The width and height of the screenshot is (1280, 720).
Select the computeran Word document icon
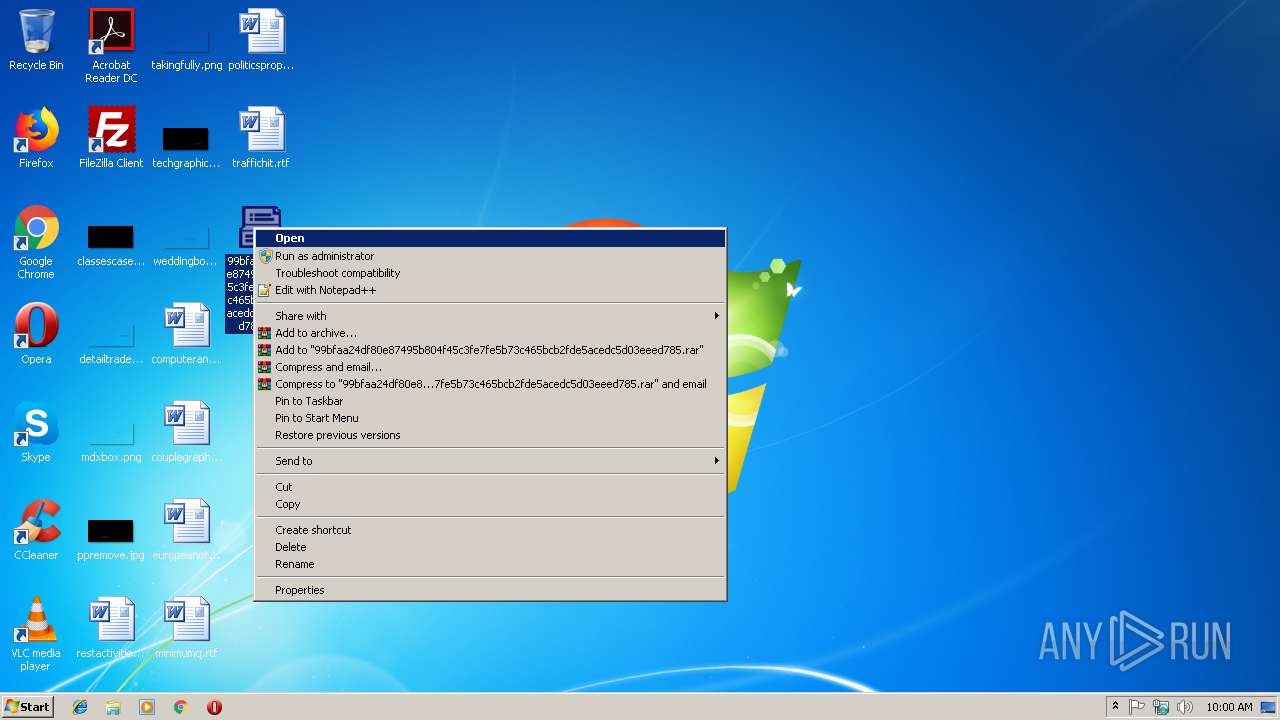pyautogui.click(x=186, y=334)
